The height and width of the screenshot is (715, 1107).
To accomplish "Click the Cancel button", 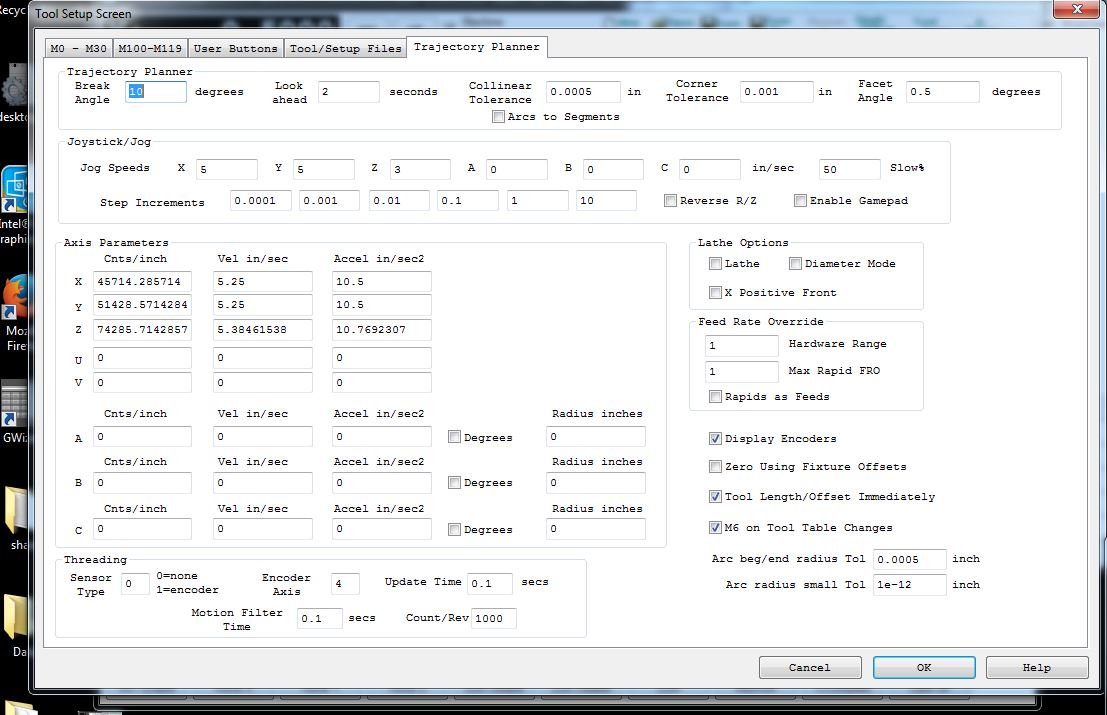I will pos(809,667).
